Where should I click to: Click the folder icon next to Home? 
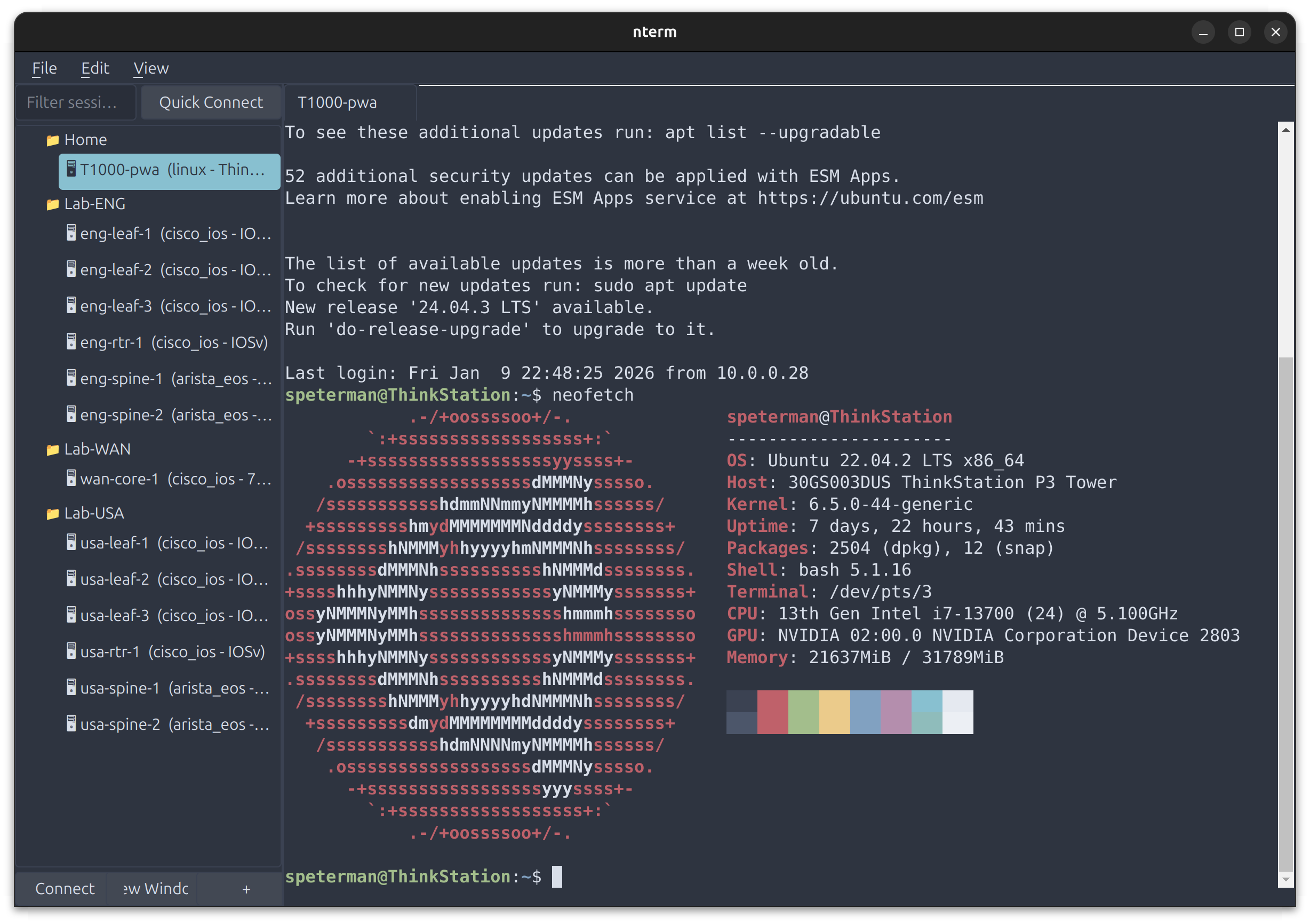[52, 139]
